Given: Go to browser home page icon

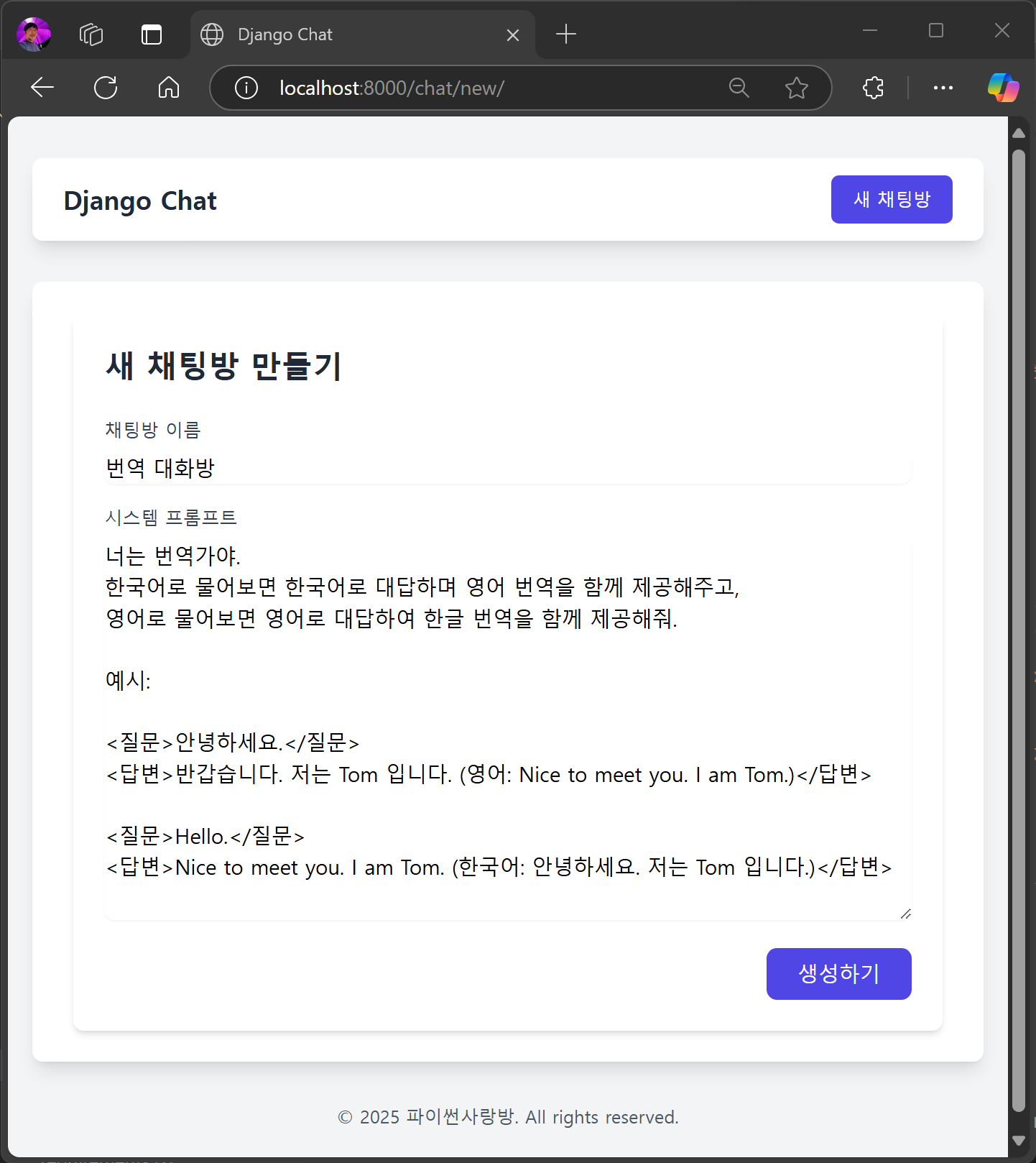Looking at the screenshot, I should [169, 88].
